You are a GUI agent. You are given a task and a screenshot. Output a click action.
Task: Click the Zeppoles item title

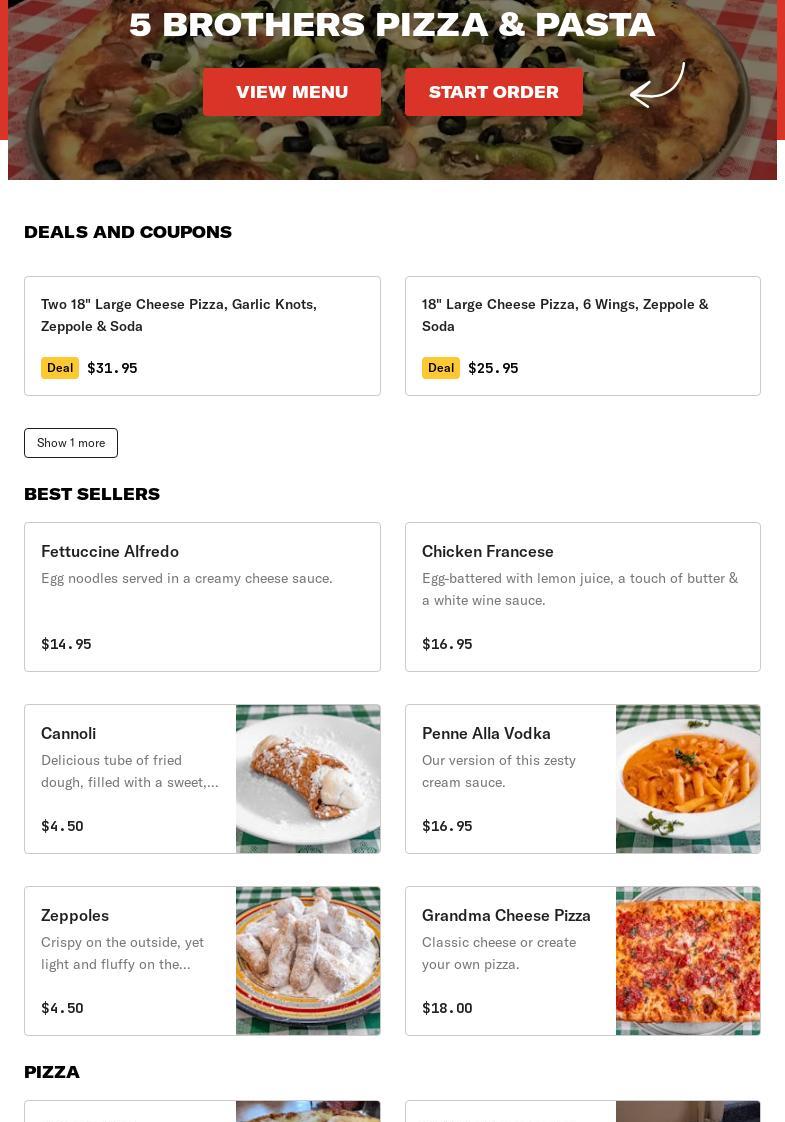(75, 915)
